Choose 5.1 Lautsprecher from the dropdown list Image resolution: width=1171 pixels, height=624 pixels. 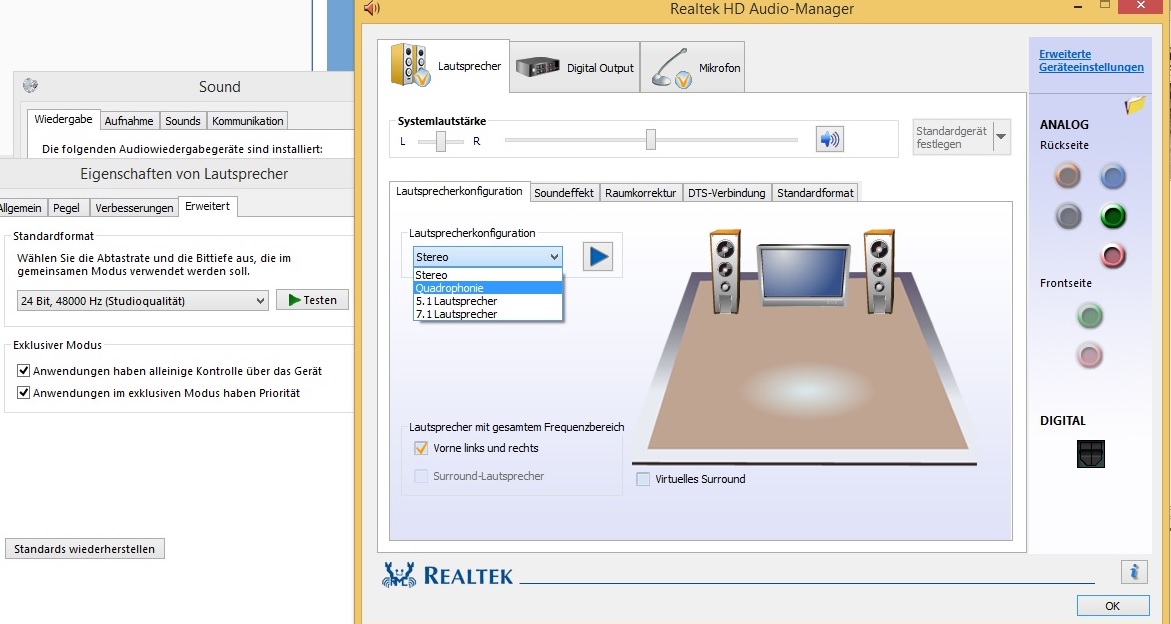[x=488, y=301]
